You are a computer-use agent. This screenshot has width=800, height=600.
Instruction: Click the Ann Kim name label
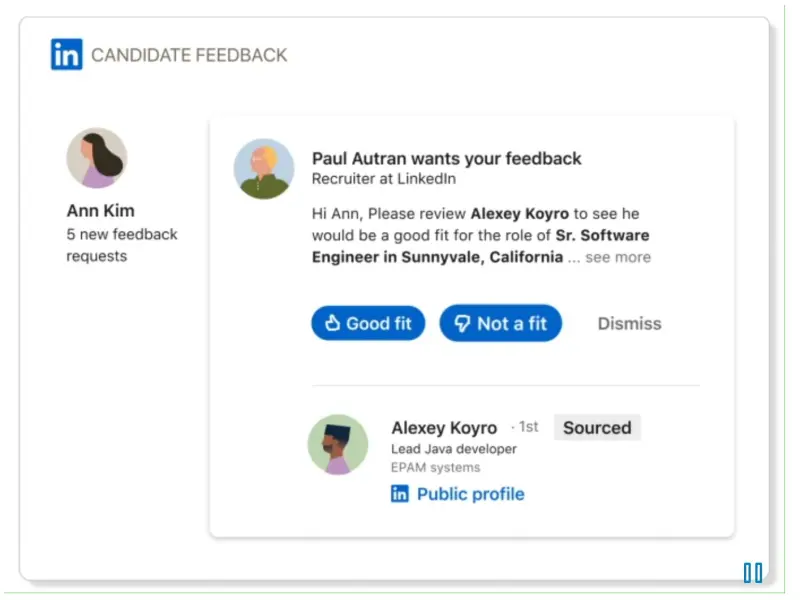(100, 211)
